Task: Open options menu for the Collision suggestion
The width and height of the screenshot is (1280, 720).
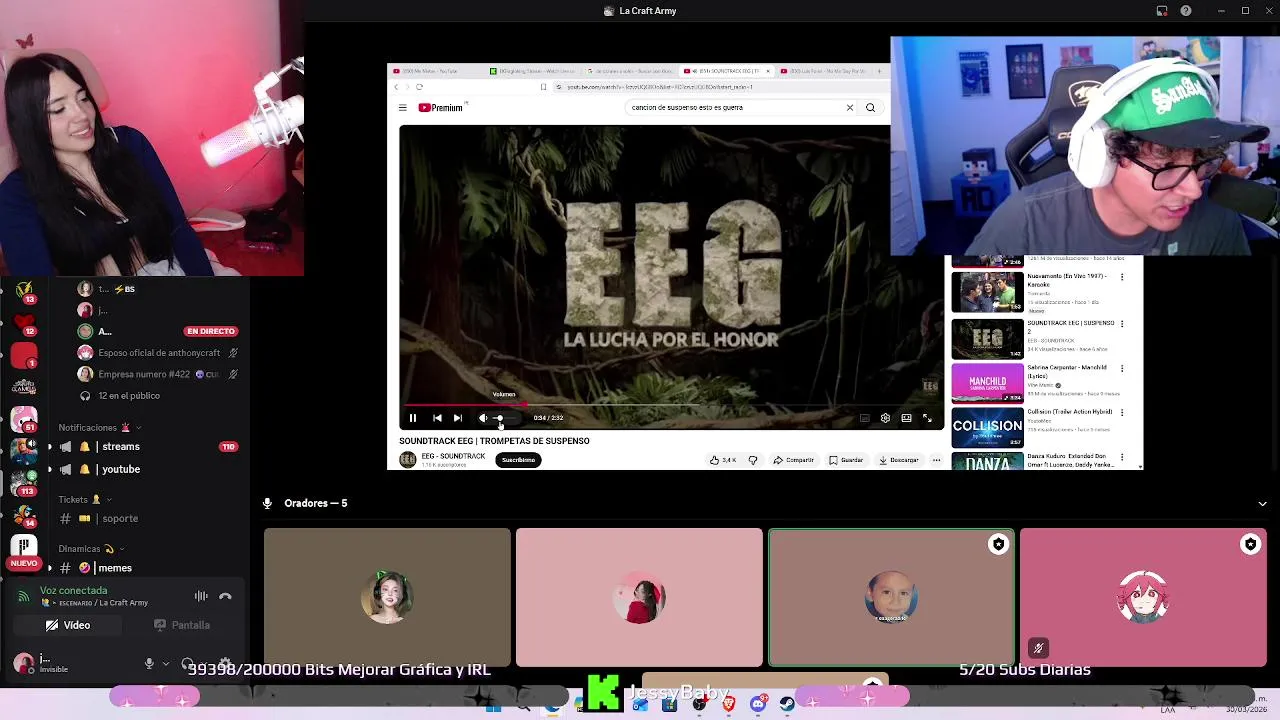Action: click(1122, 412)
